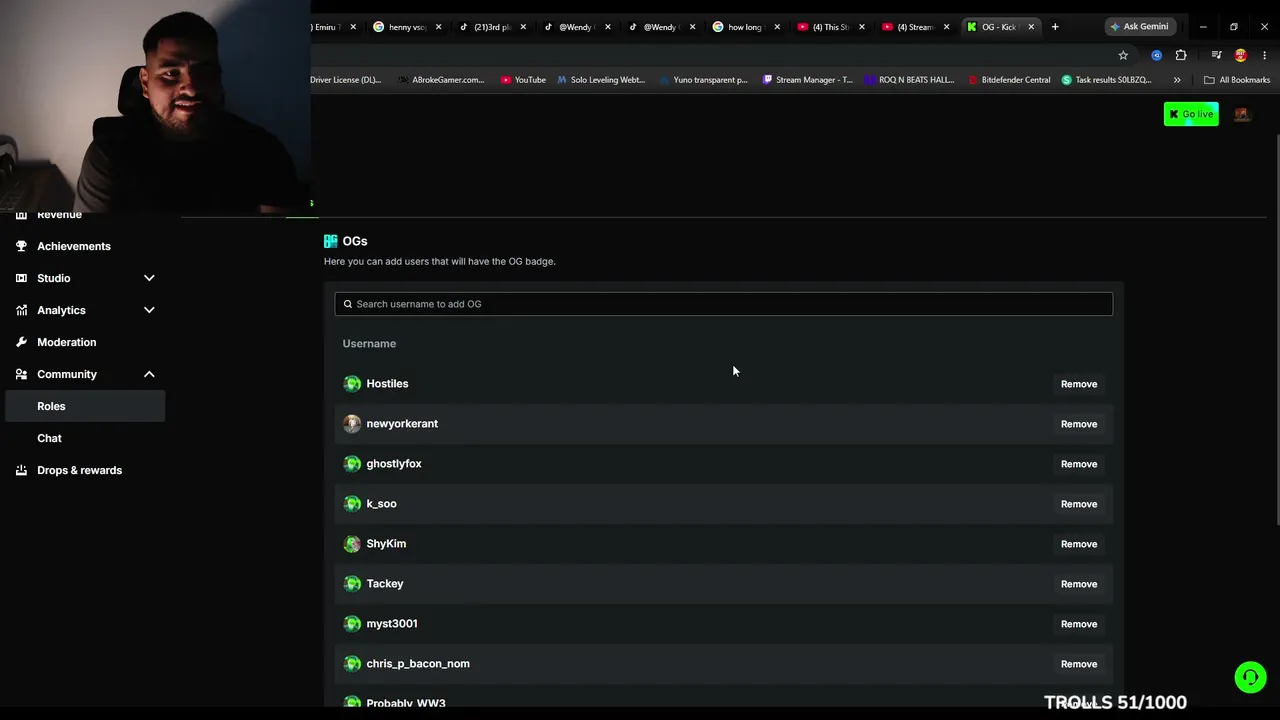Click the username text k_soo
Viewport: 1280px width, 720px height.
[x=381, y=504]
